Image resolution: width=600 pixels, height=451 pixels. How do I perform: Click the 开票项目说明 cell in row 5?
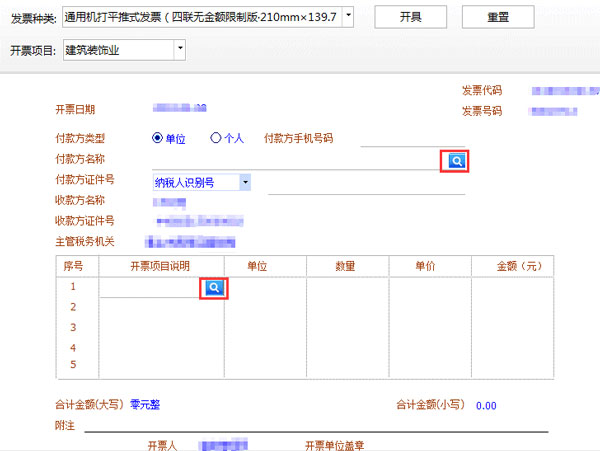point(162,365)
